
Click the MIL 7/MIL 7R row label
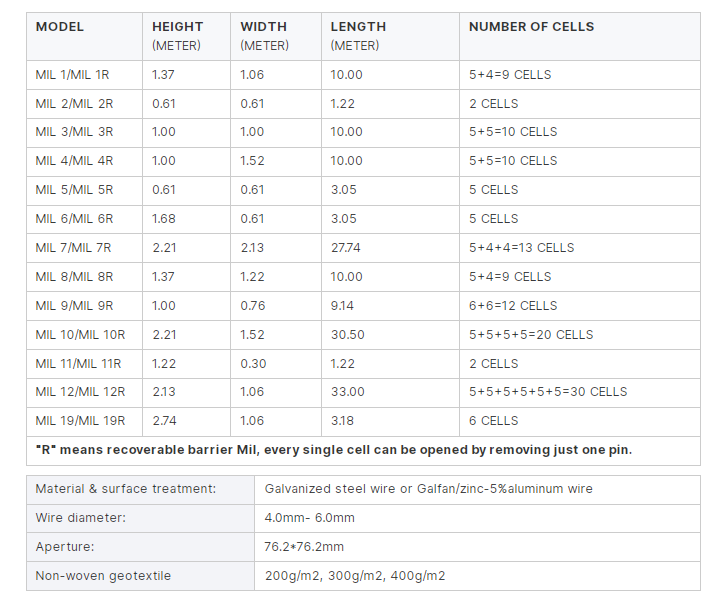click(x=85, y=248)
